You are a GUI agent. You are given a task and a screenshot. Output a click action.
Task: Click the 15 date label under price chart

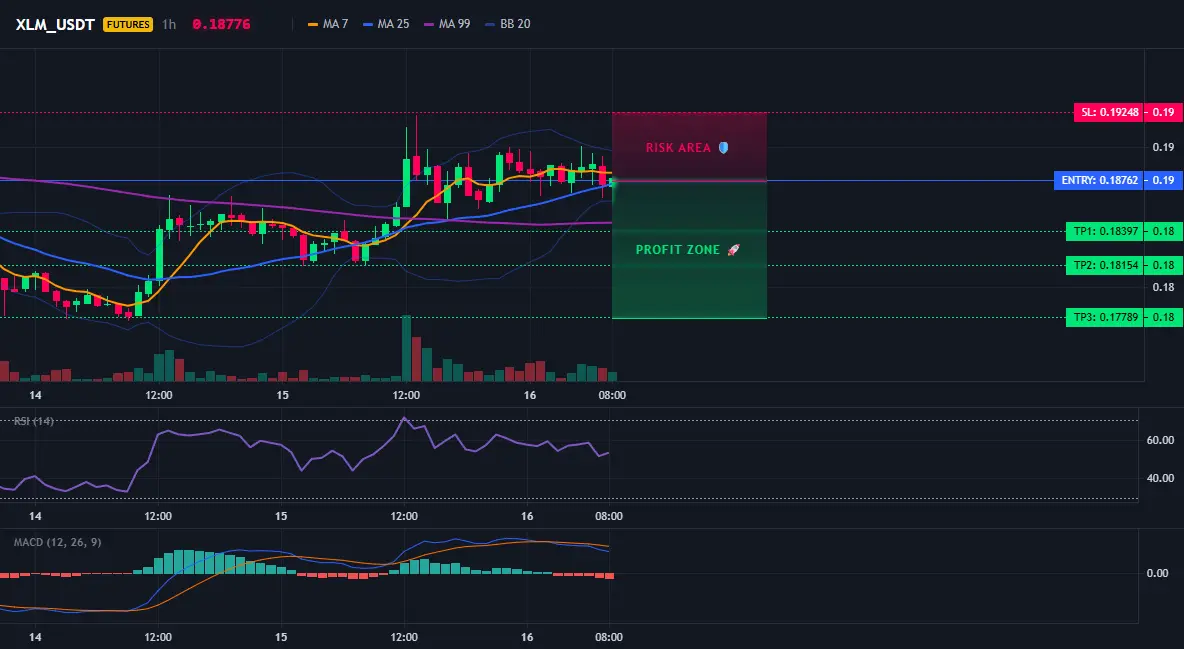[x=282, y=395]
